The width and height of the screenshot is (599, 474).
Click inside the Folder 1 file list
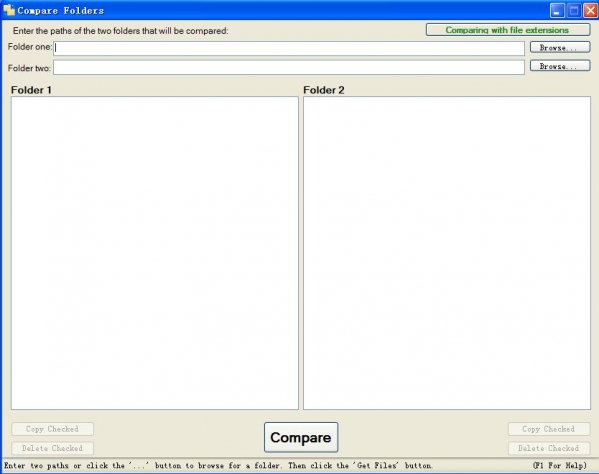(155, 253)
